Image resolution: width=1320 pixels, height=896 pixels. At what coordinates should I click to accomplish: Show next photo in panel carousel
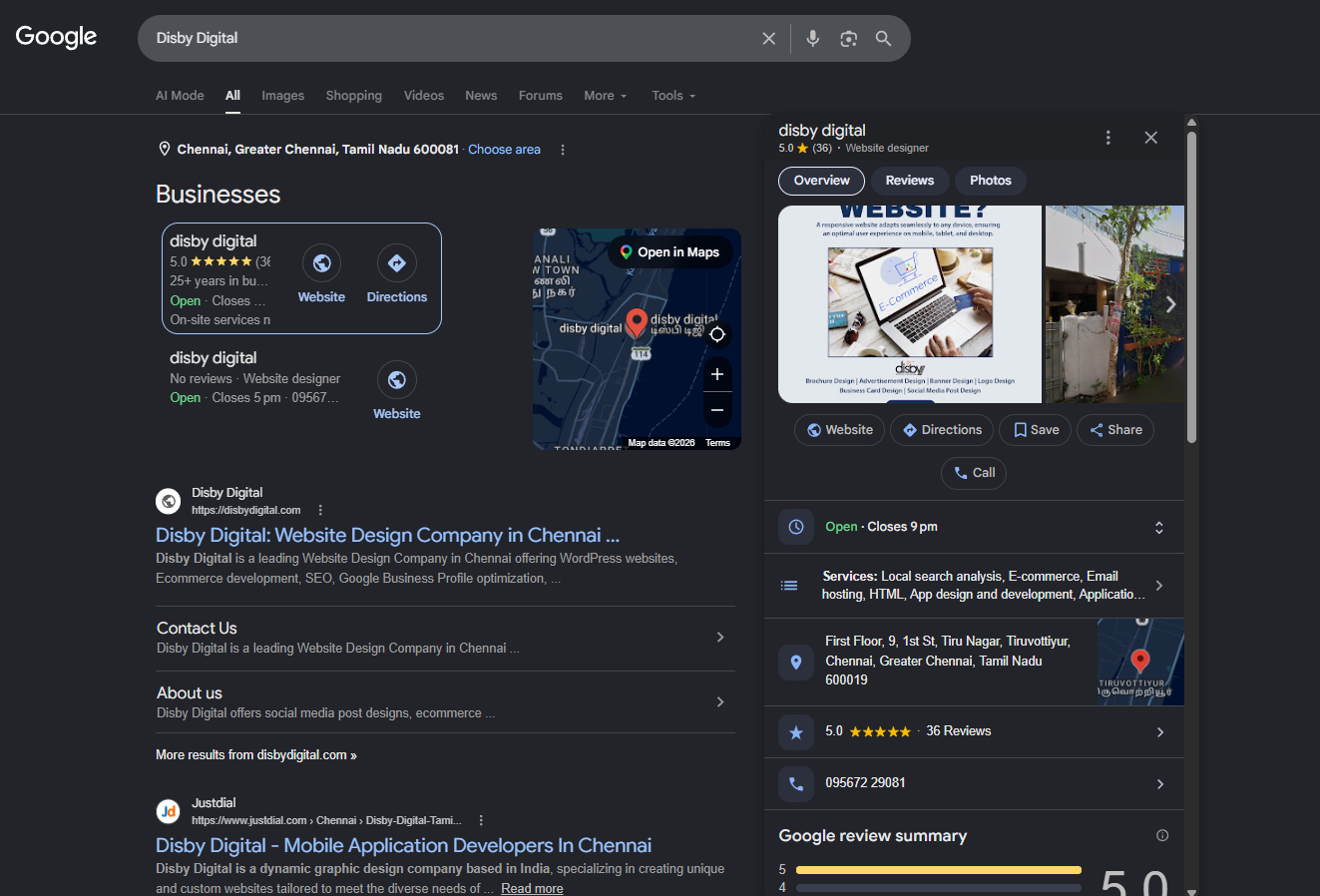coord(1170,304)
